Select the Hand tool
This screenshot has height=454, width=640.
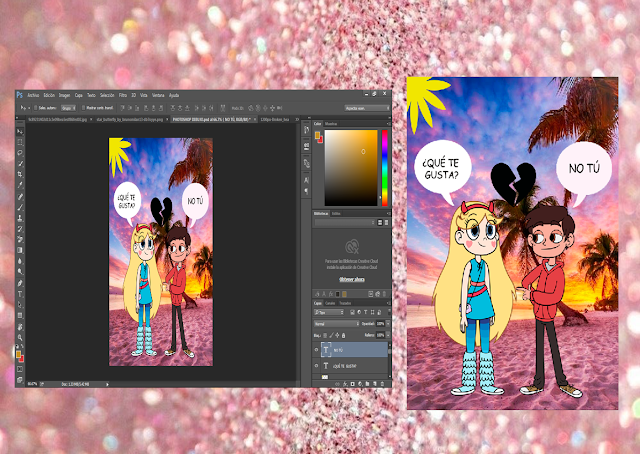(x=20, y=327)
